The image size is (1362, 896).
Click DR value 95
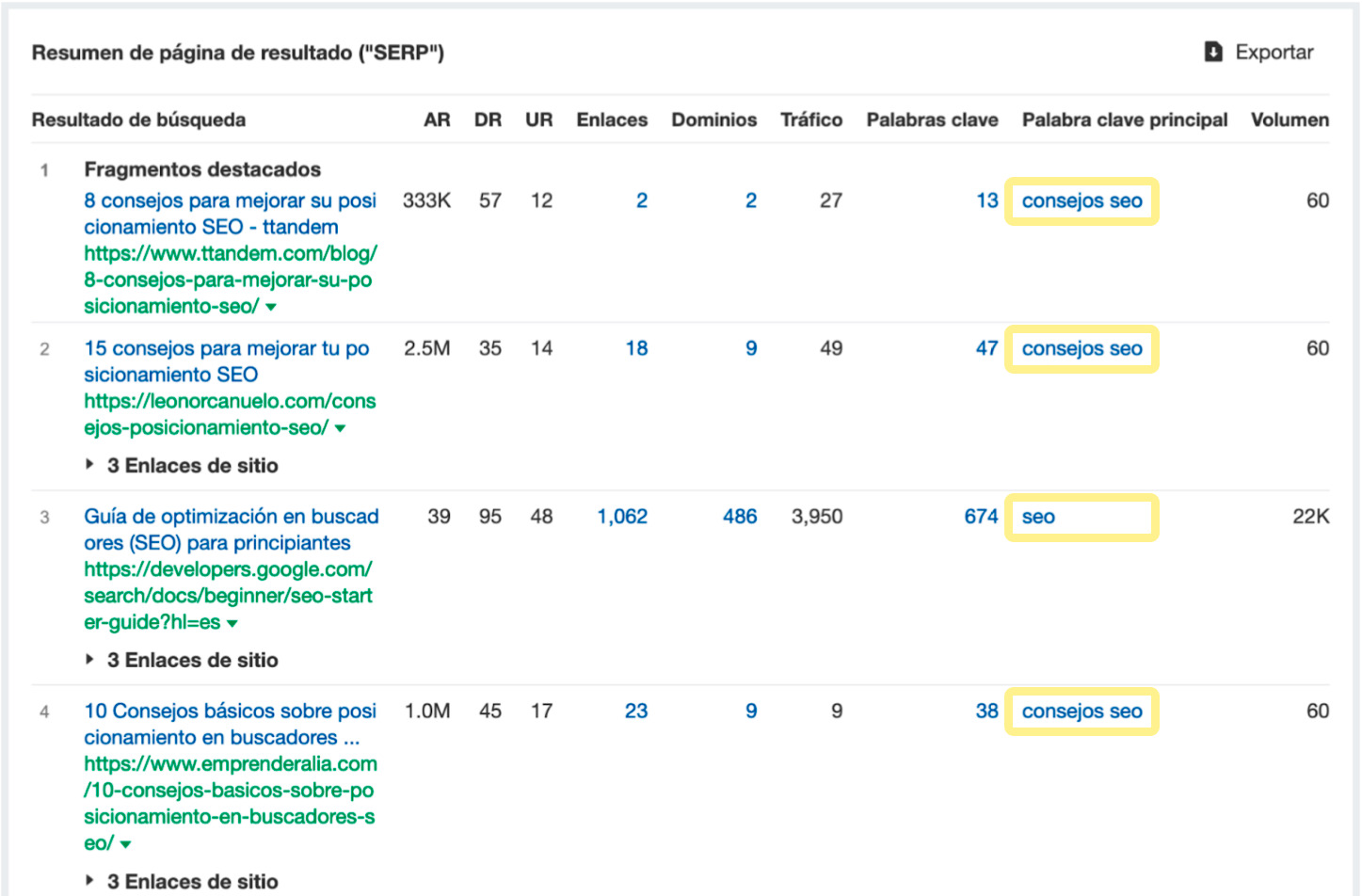point(489,517)
